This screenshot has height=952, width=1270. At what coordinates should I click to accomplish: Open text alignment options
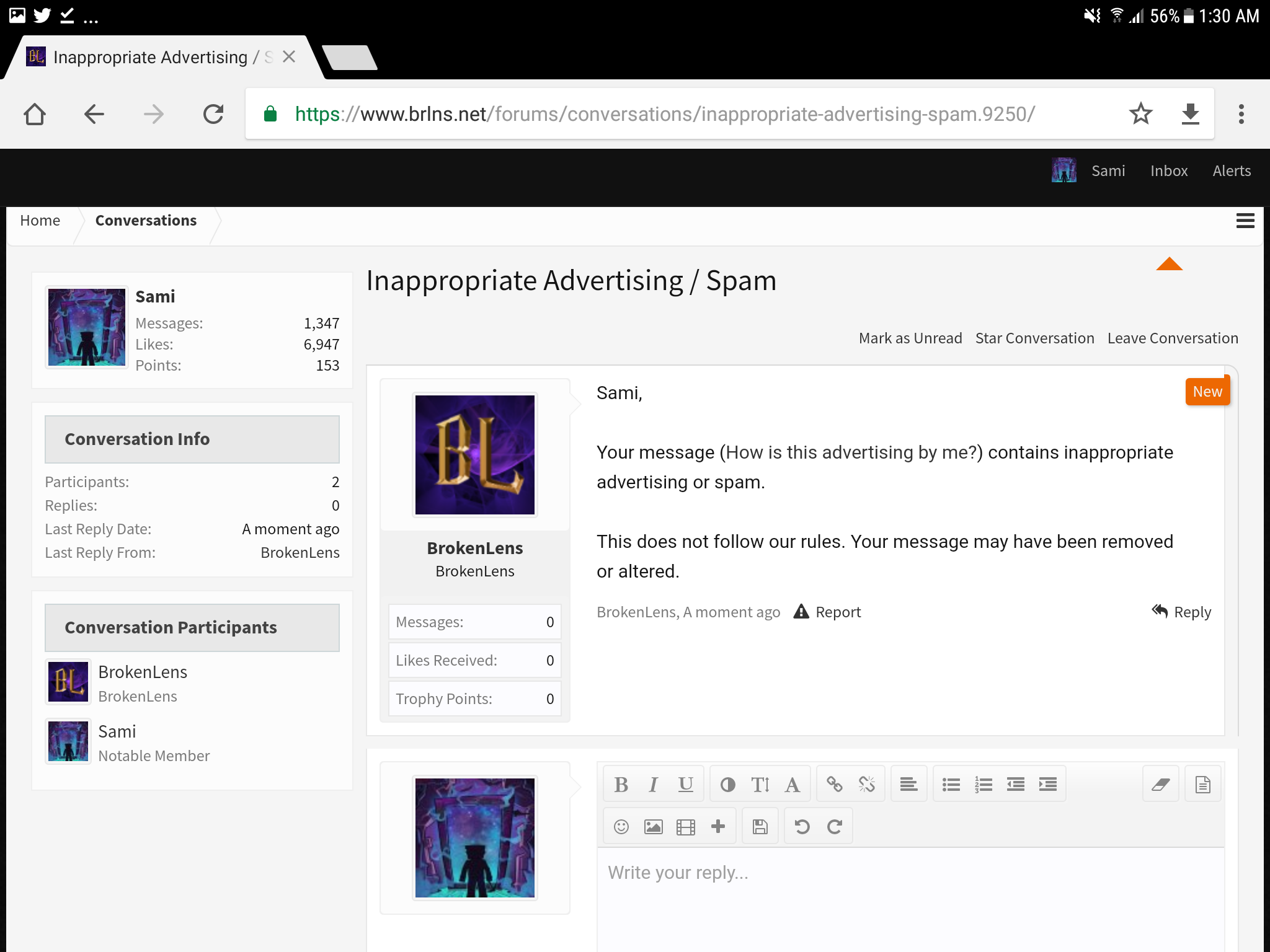pos(908,785)
